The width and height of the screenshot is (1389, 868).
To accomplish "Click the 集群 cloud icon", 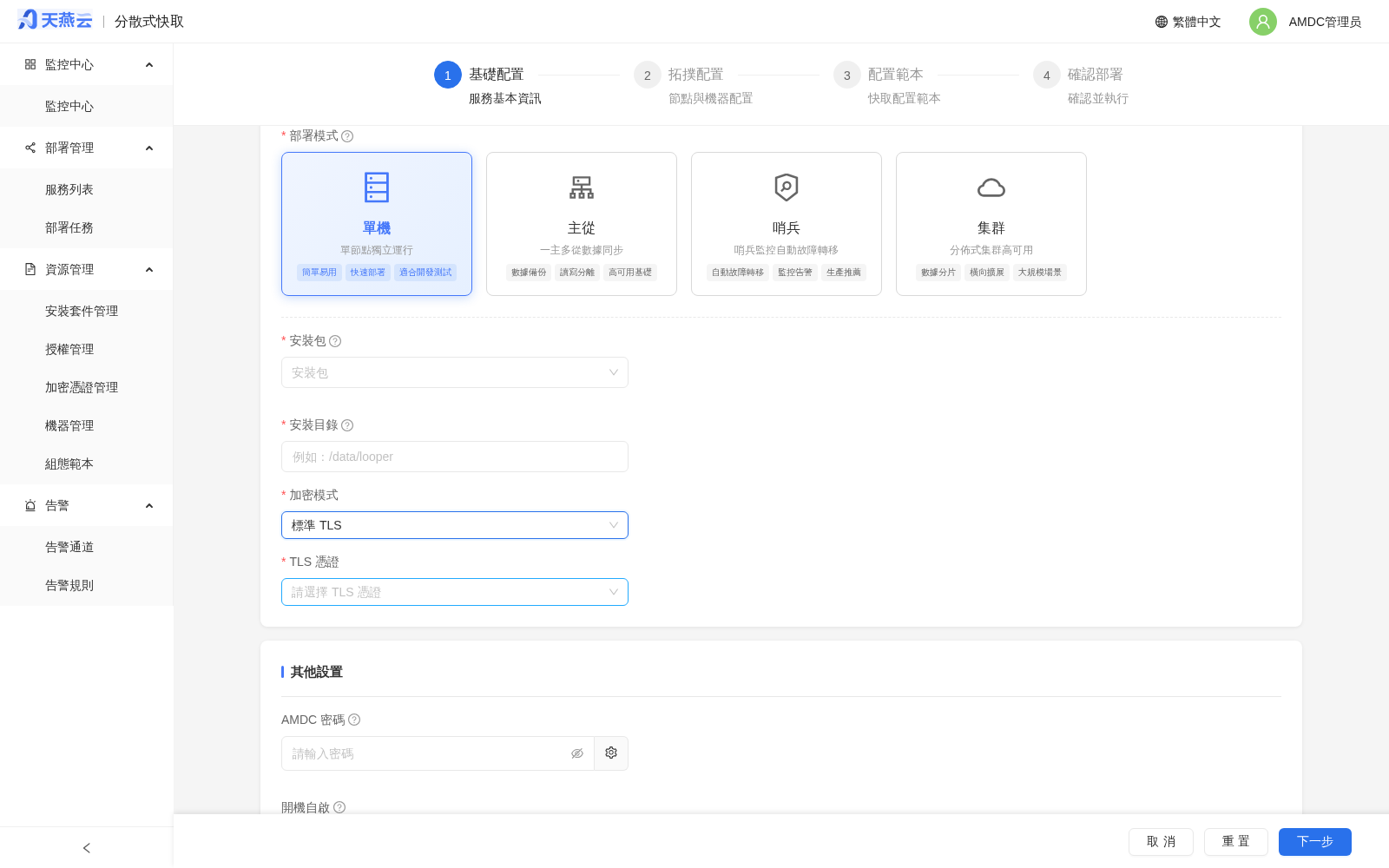I will coord(991,187).
